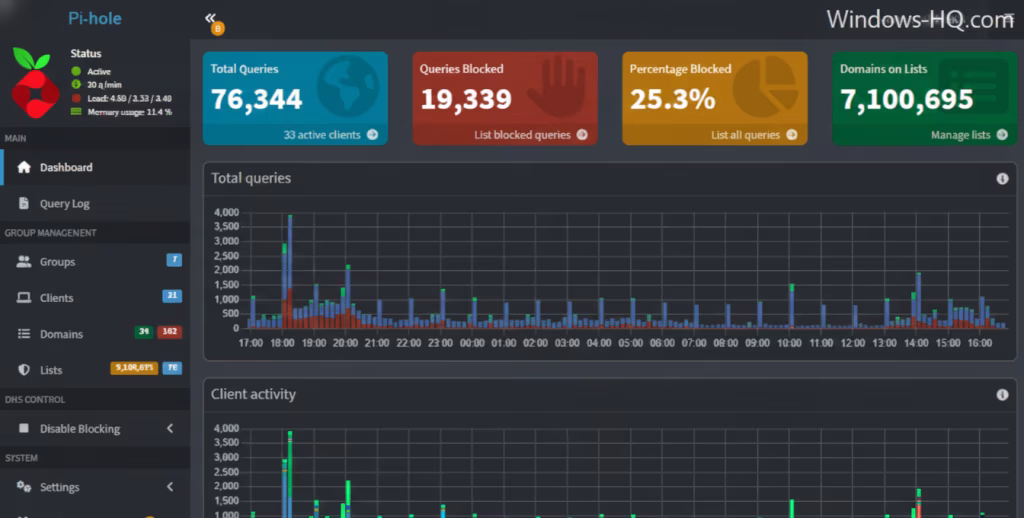Open the Groups management page
This screenshot has height=518, width=1024.
tap(95, 261)
